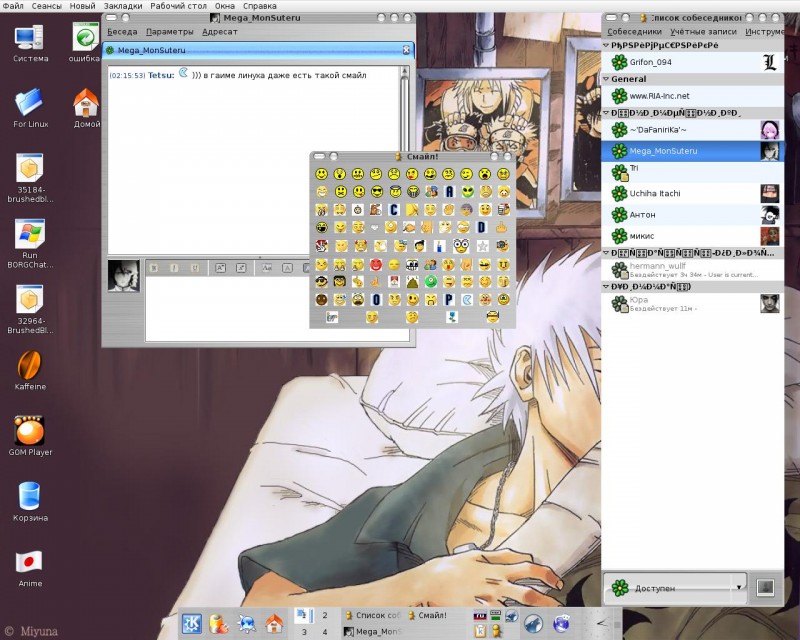The width and height of the screenshot is (800, 640).
Task: Choose the letter O smiley
Action: tap(376, 300)
